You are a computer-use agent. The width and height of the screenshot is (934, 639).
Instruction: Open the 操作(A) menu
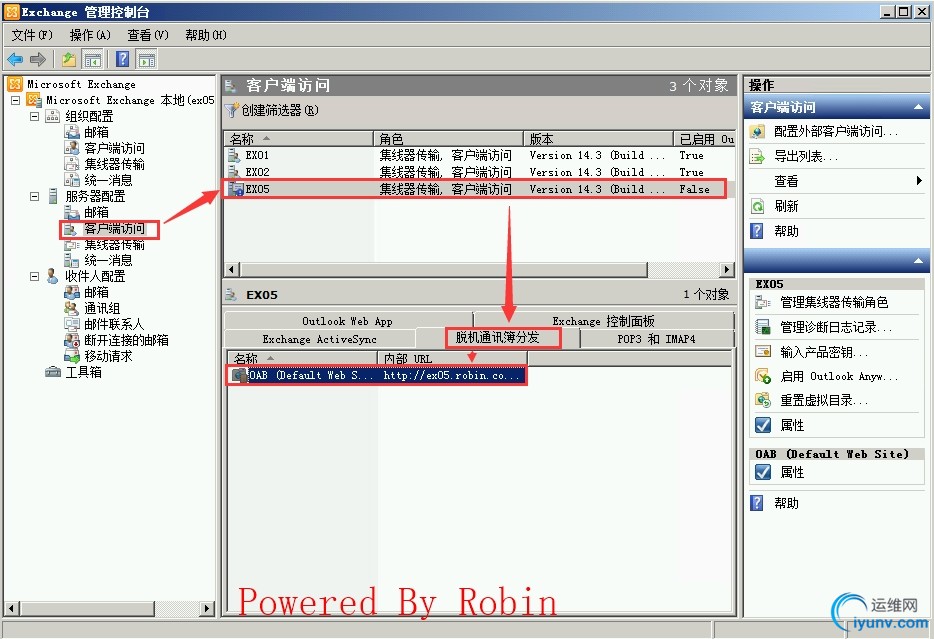pos(90,35)
